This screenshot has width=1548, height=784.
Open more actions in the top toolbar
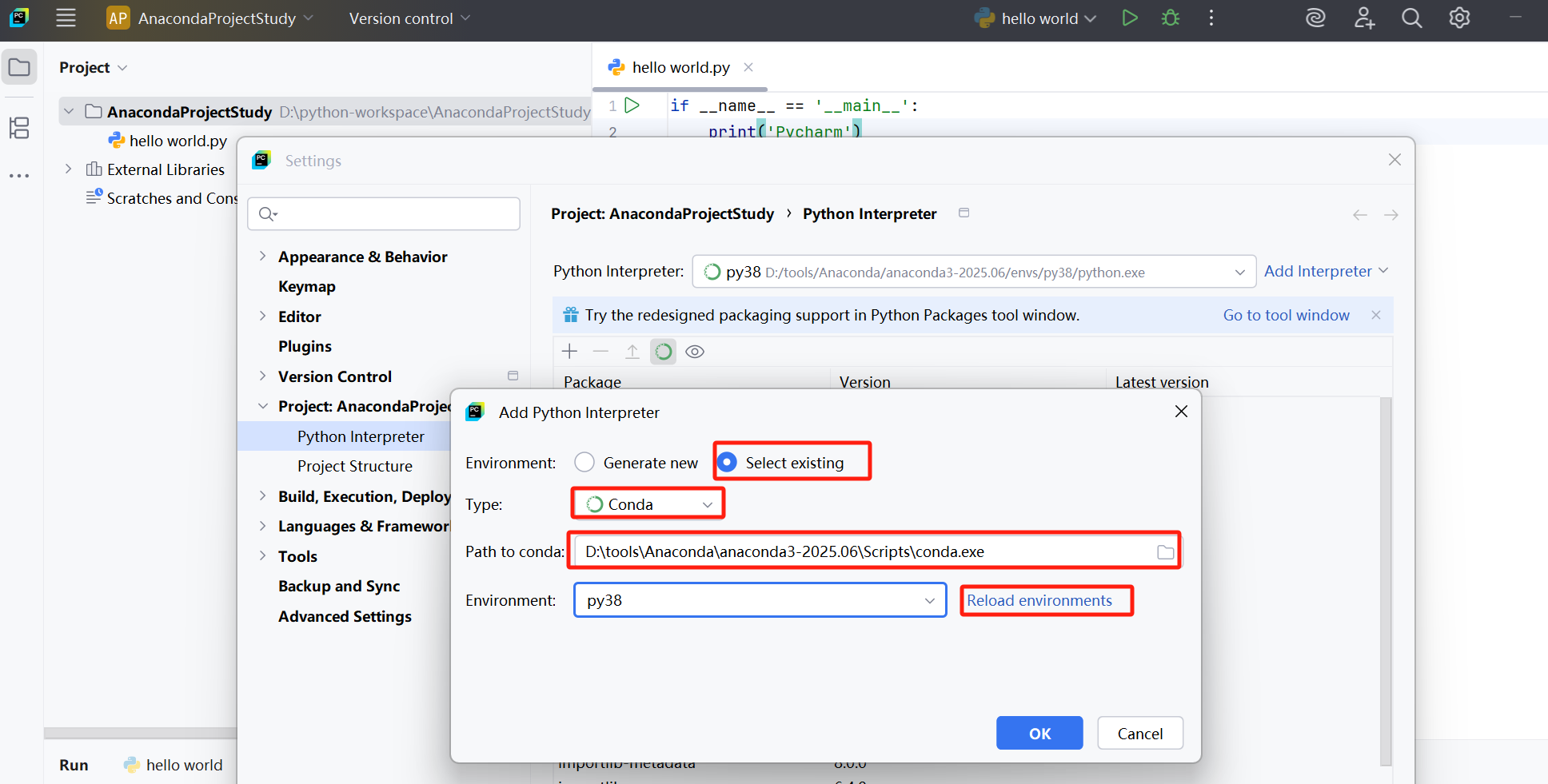pos(1211,18)
